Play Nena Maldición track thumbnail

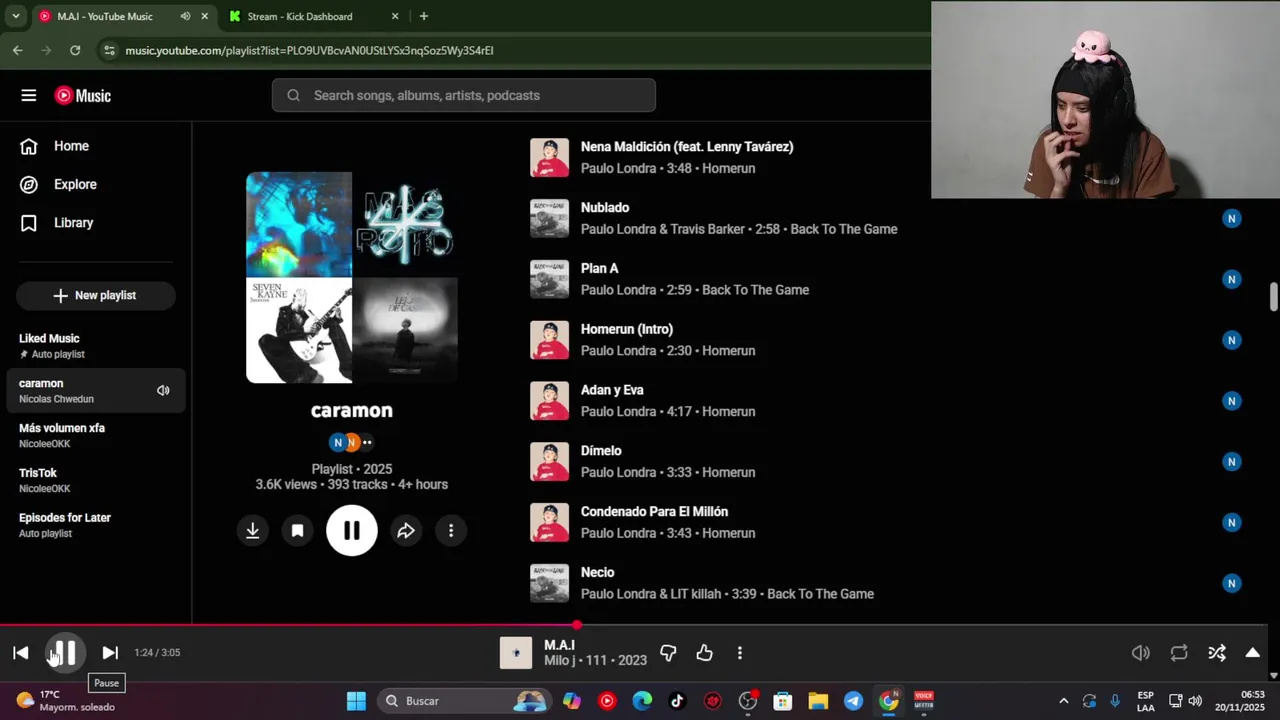[549, 158]
